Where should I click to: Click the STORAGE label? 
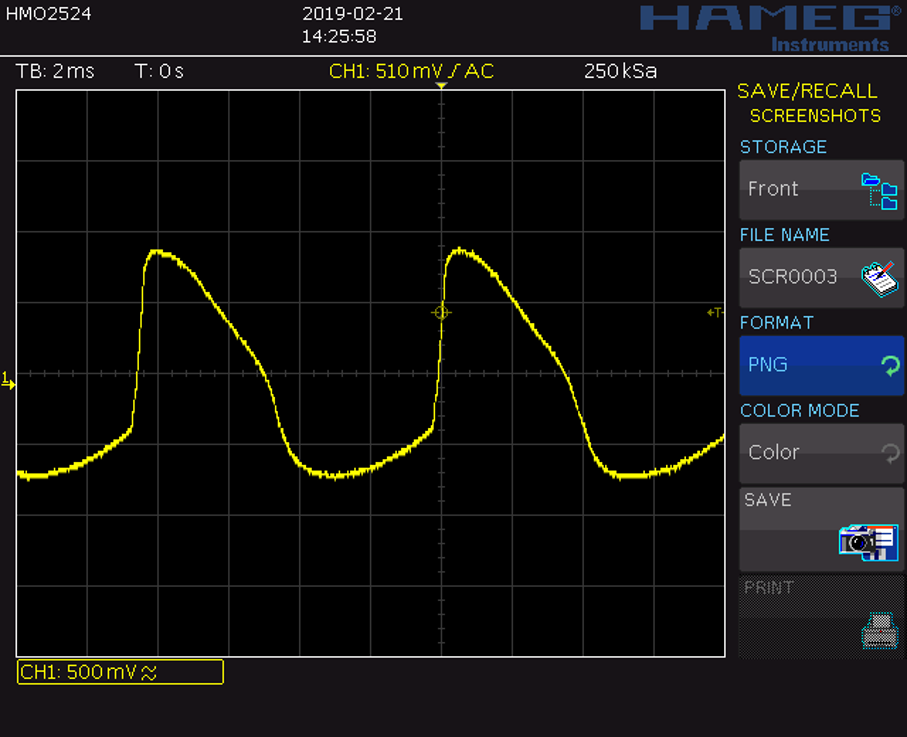783,147
